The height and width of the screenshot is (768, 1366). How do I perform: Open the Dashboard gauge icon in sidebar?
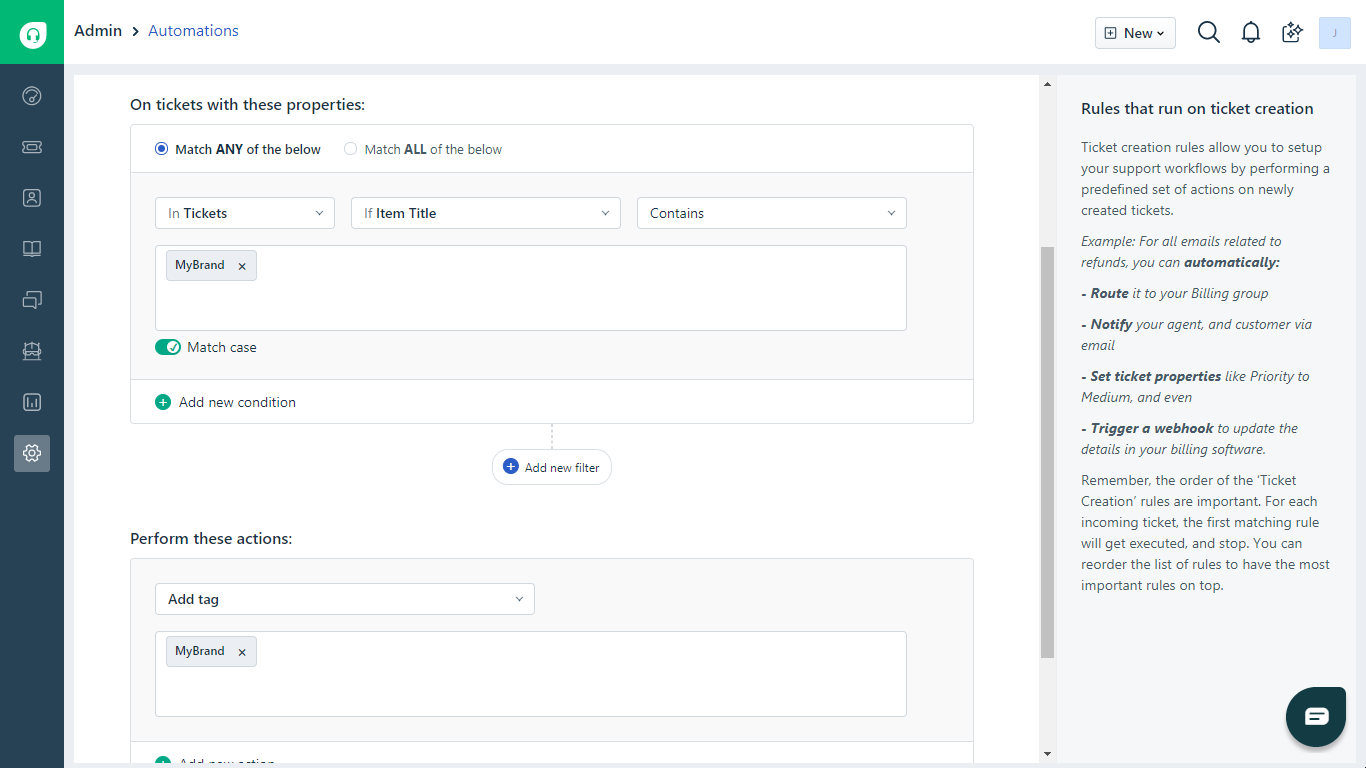[32, 96]
